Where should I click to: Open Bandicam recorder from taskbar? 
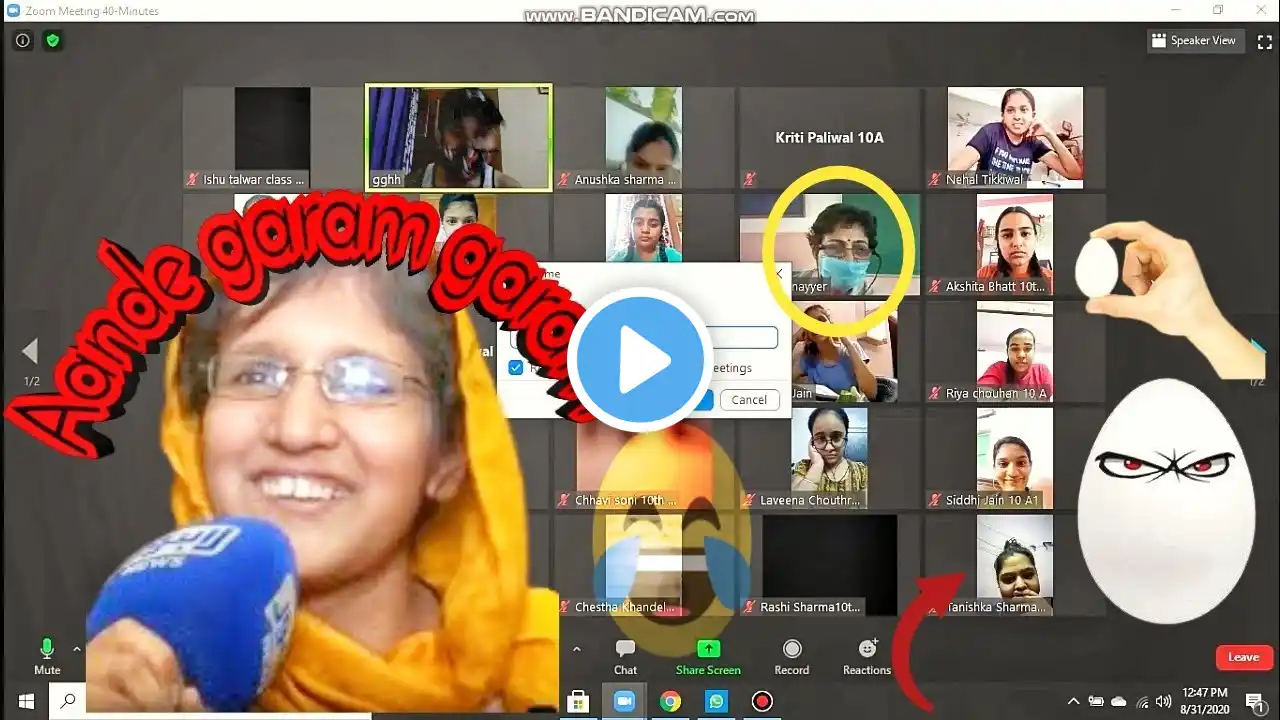tap(762, 701)
